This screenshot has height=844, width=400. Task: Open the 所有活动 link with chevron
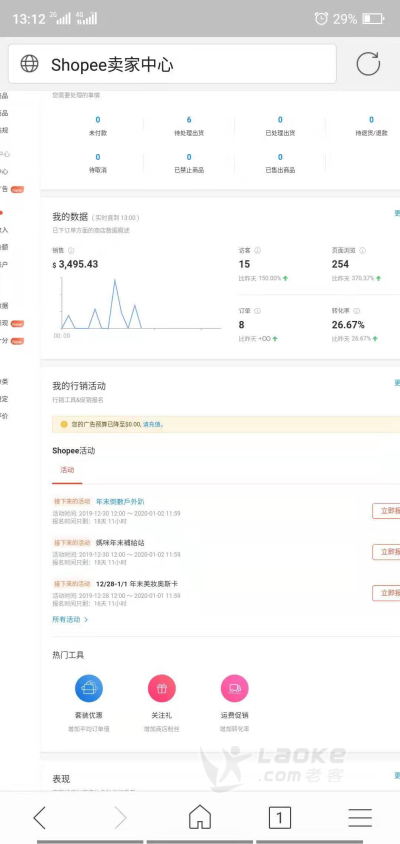70,620
